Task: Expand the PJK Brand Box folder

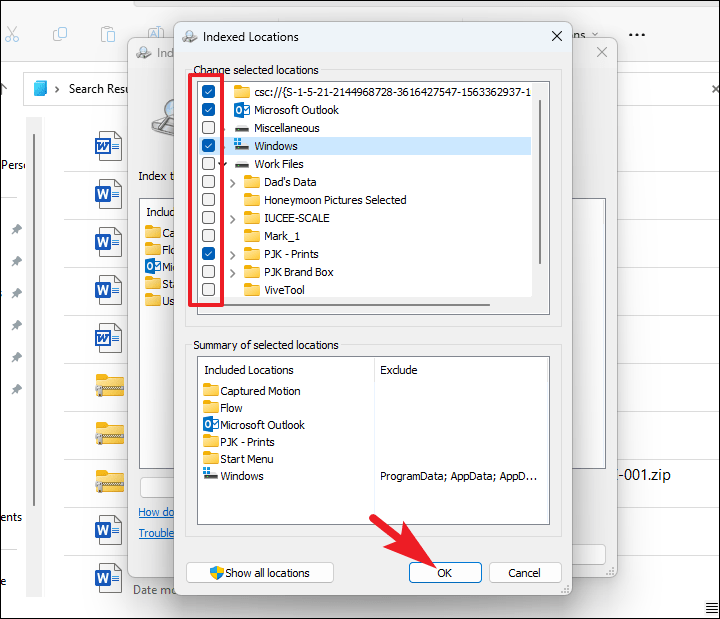Action: tap(232, 273)
